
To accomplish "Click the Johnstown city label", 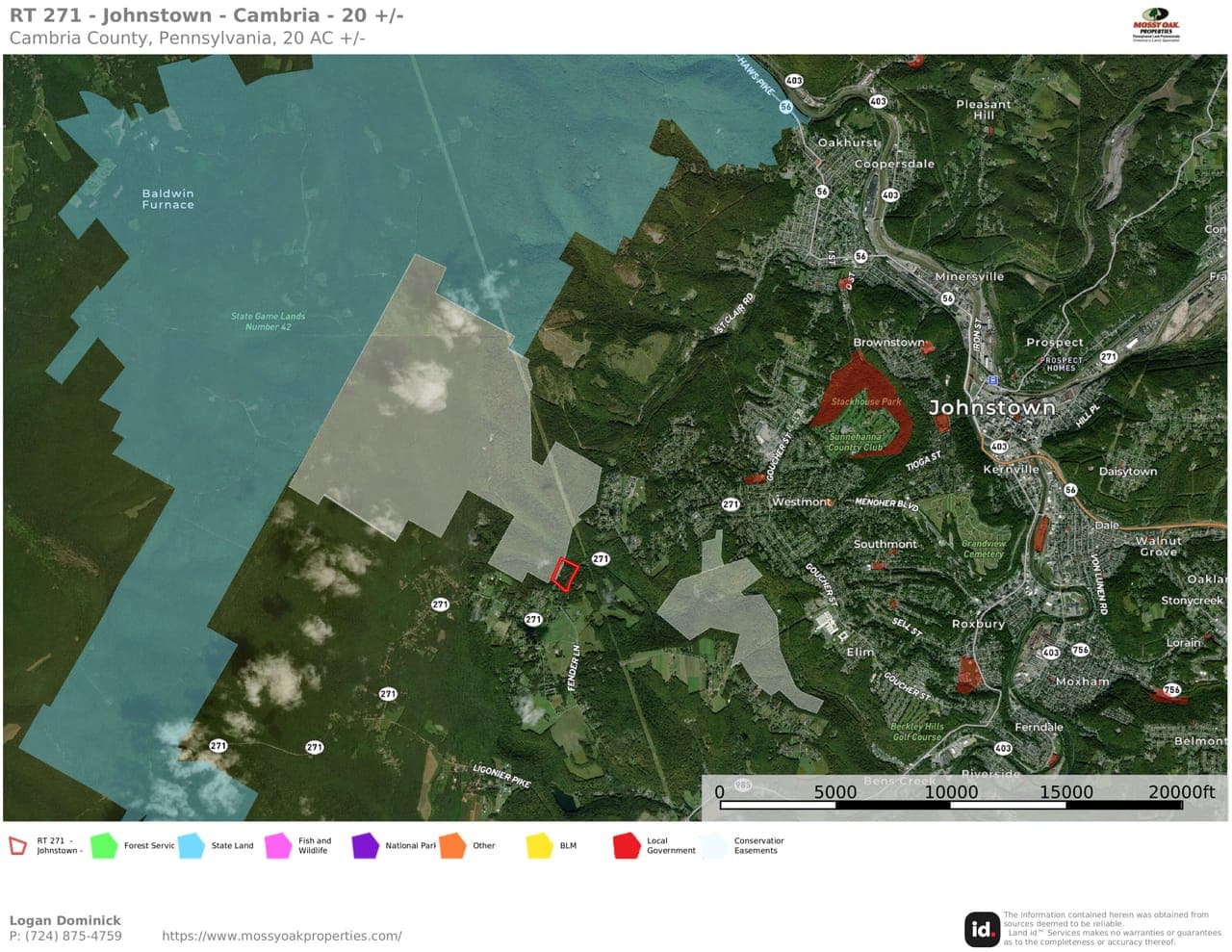I will coord(991,408).
